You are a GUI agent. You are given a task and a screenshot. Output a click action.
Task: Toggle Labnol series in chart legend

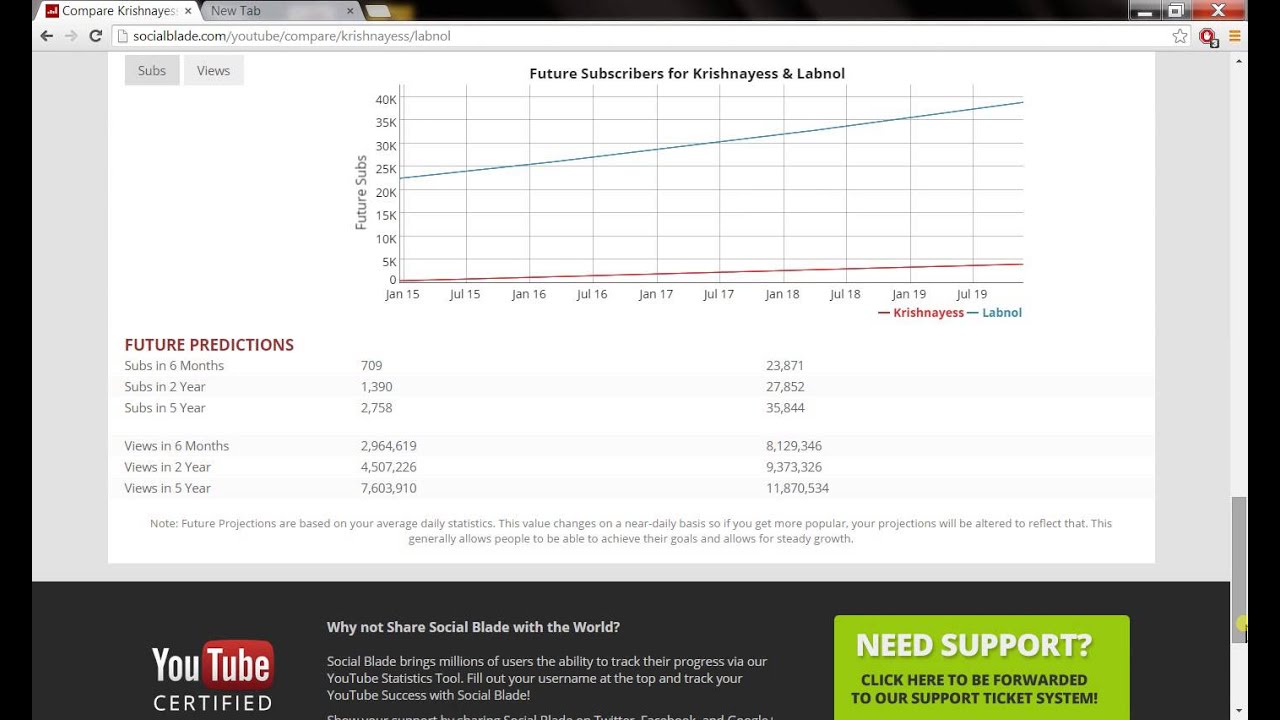click(994, 313)
